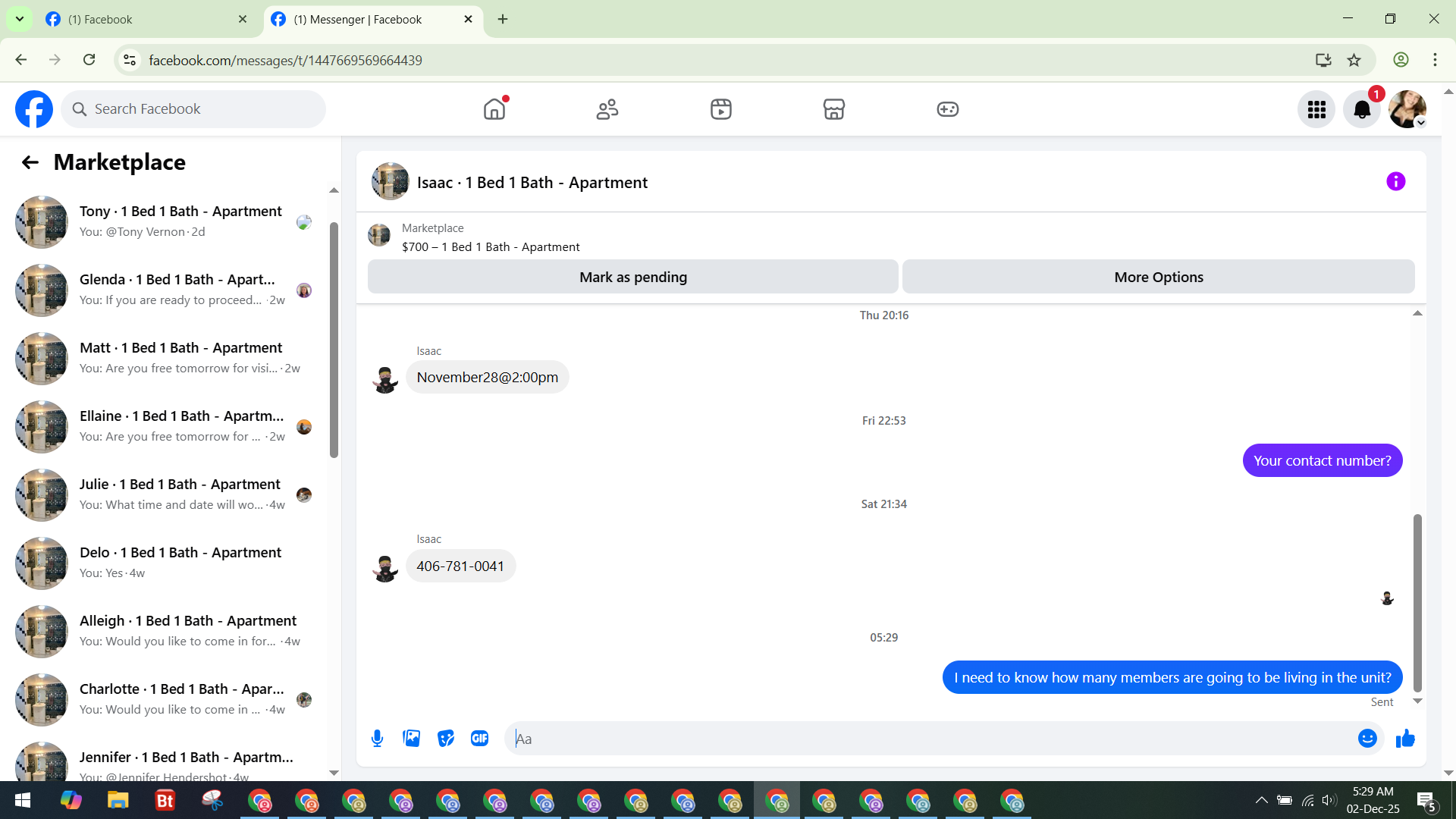Expand the Chrome tab search dropdown
The image size is (1456, 819).
tap(20, 19)
